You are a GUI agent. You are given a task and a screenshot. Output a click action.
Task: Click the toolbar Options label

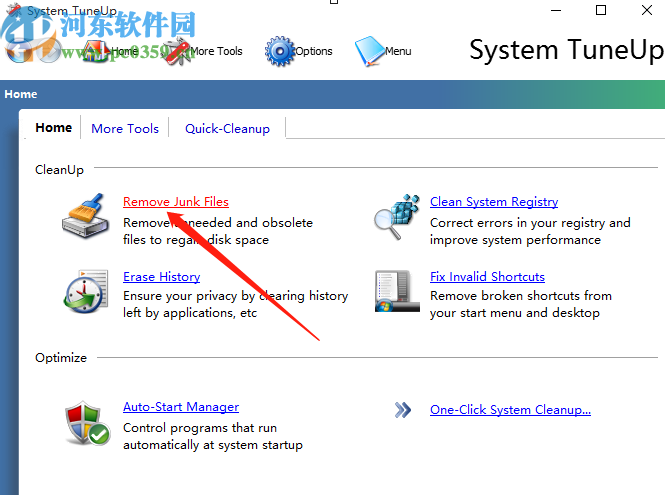click(x=313, y=51)
